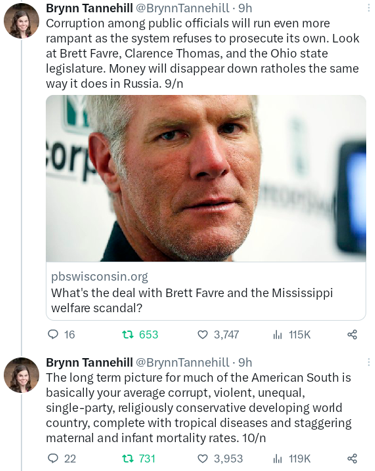
Task: Click reply icon on the 9/n tweet
Action: coord(53,334)
